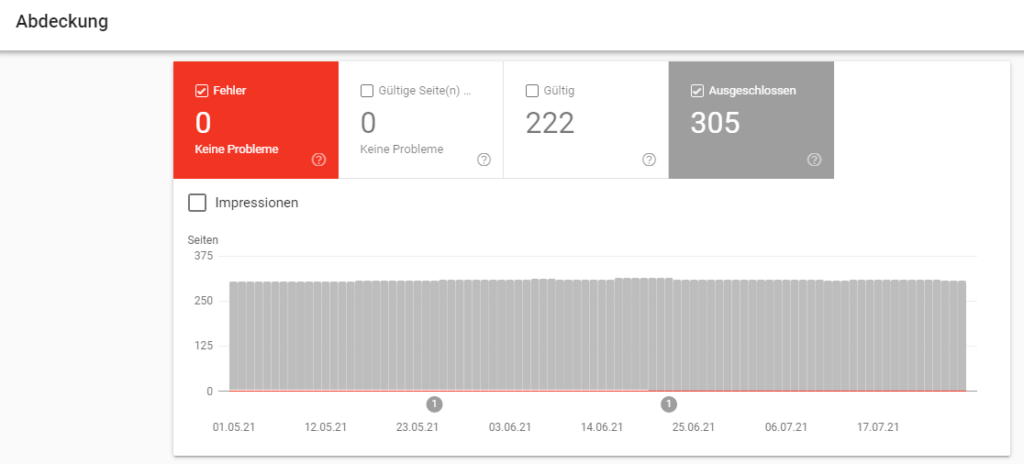Uncheck the Fehler checkbox
The width and height of the screenshot is (1024, 464).
[x=201, y=90]
